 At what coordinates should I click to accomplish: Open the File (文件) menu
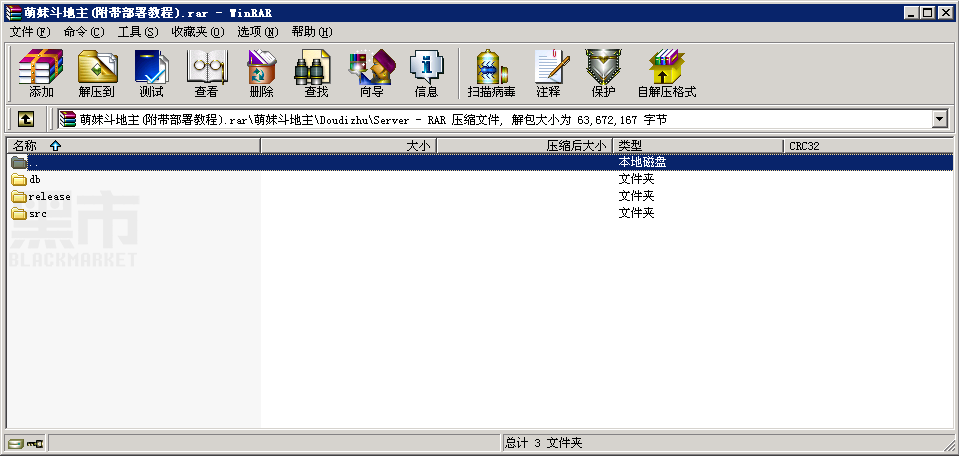pyautogui.click(x=30, y=32)
